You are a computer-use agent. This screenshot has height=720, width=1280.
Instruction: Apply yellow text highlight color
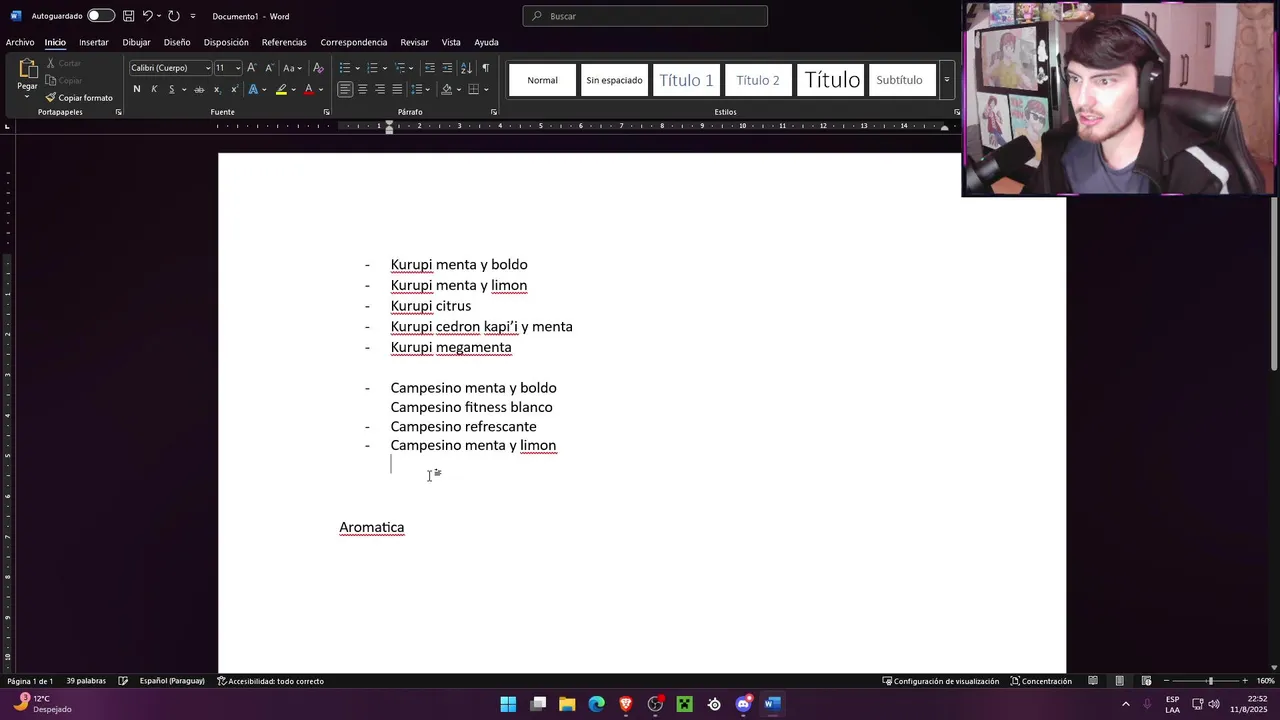pyautogui.click(x=281, y=89)
